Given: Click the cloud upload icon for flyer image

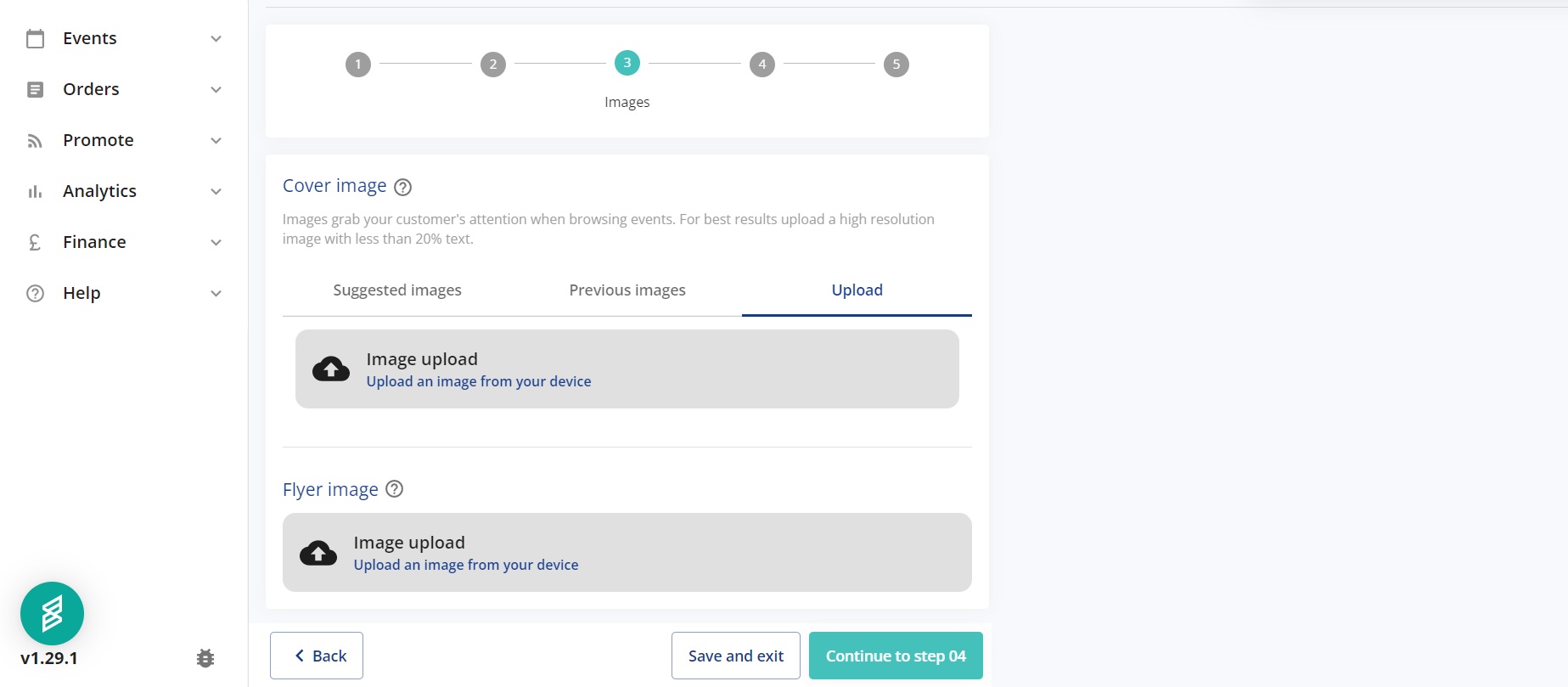Looking at the screenshot, I should [318, 553].
